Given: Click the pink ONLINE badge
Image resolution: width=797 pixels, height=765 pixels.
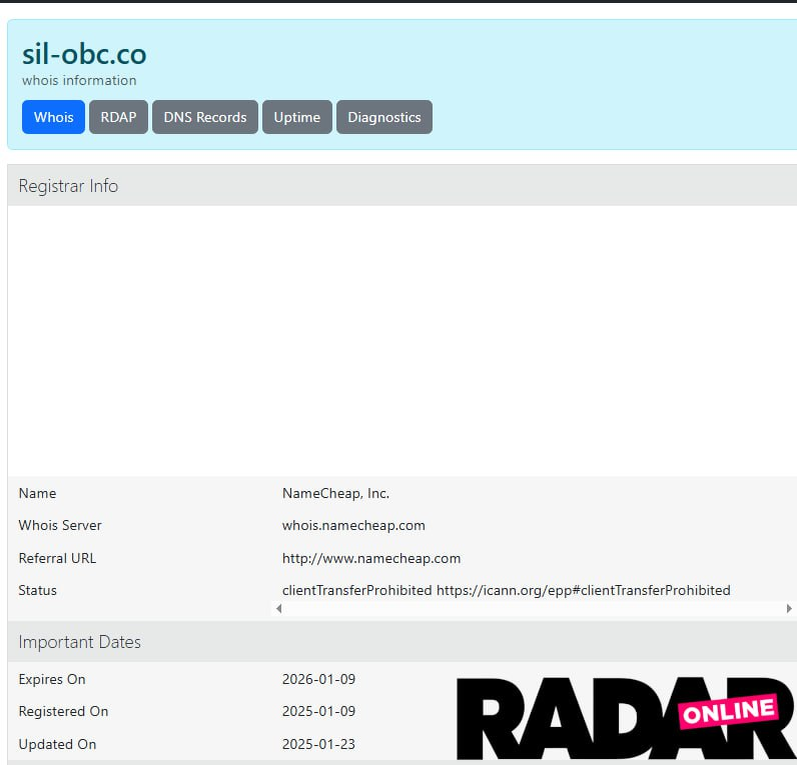Looking at the screenshot, I should tap(729, 711).
